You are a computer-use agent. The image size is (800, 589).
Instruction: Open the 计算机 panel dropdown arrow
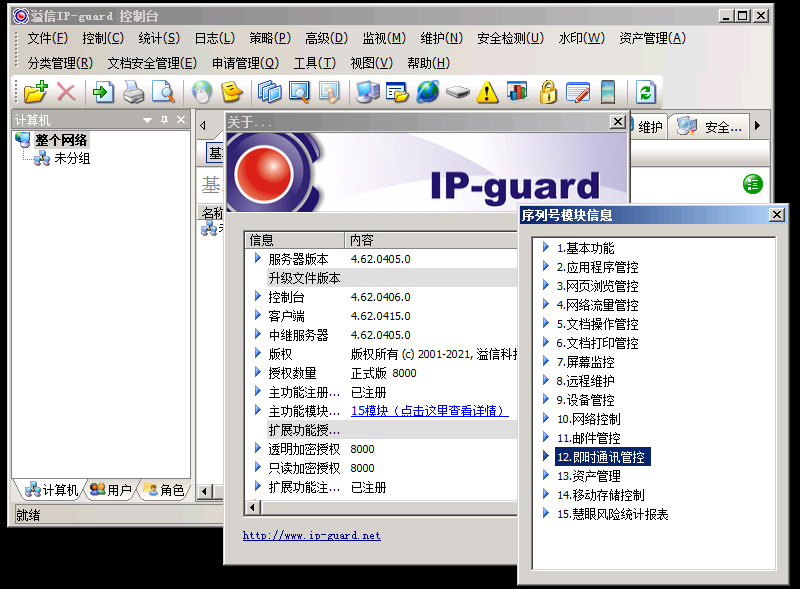[147, 120]
